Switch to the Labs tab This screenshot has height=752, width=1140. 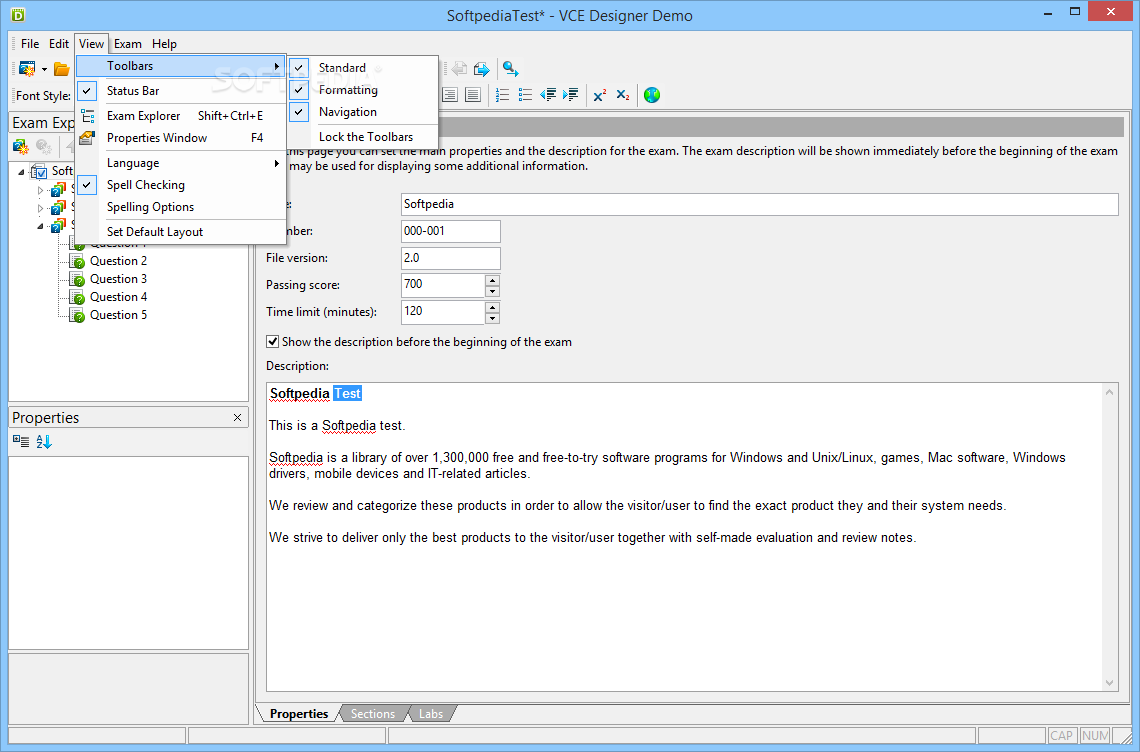point(431,714)
